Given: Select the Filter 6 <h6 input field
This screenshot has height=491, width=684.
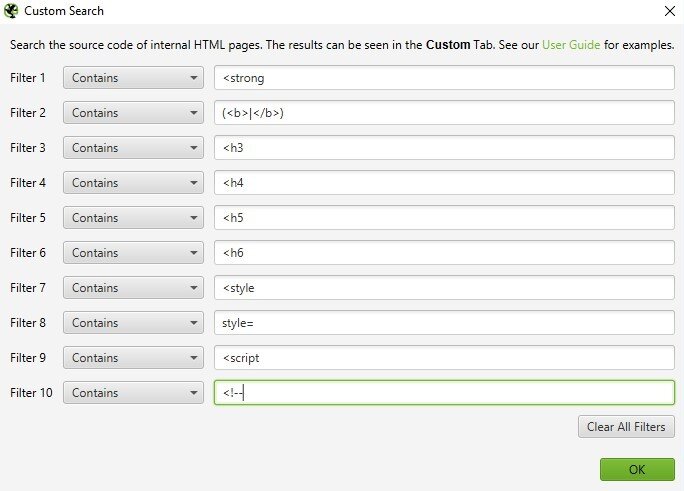Looking at the screenshot, I should 444,252.
